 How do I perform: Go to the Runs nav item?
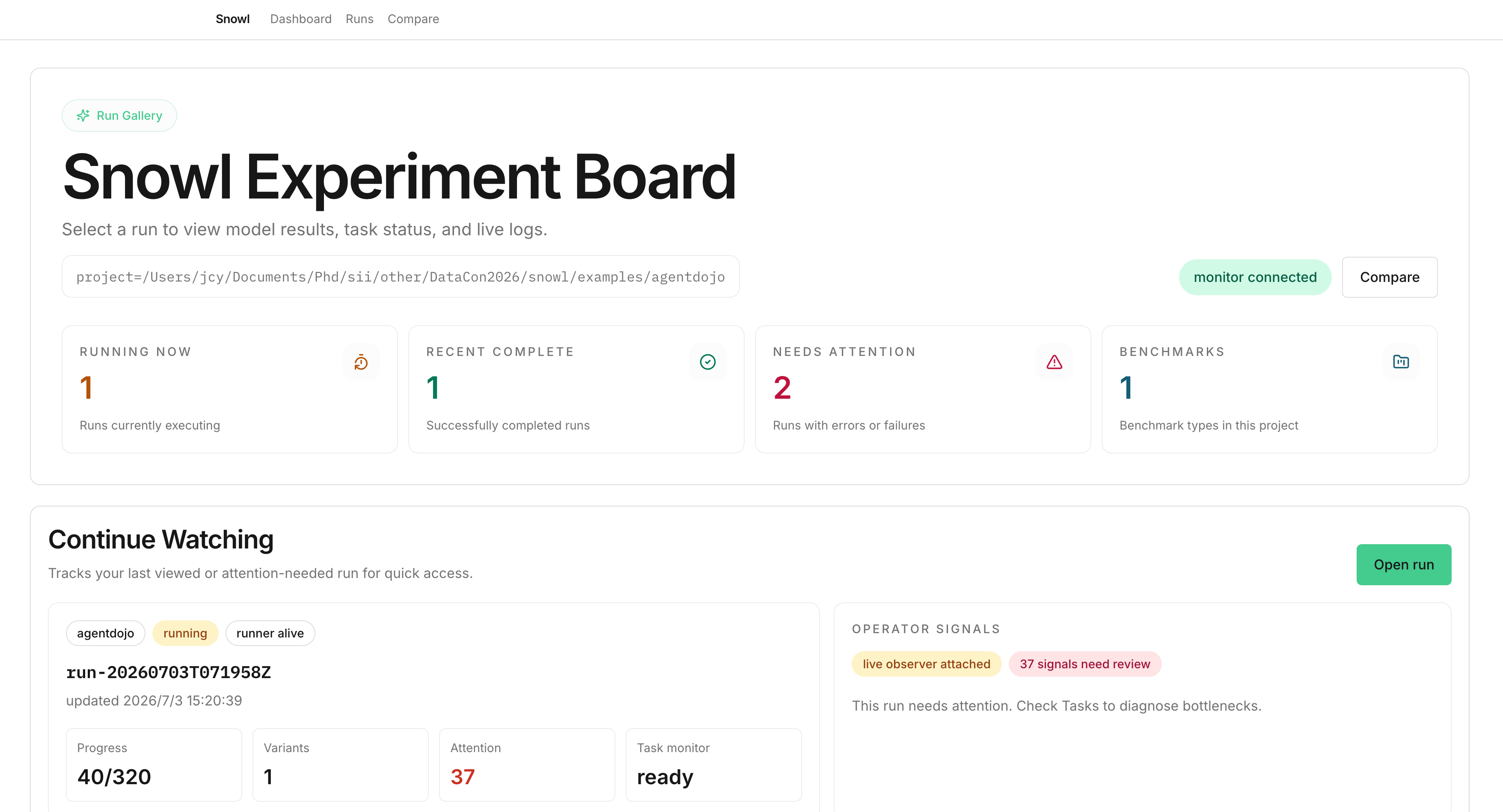click(x=359, y=19)
